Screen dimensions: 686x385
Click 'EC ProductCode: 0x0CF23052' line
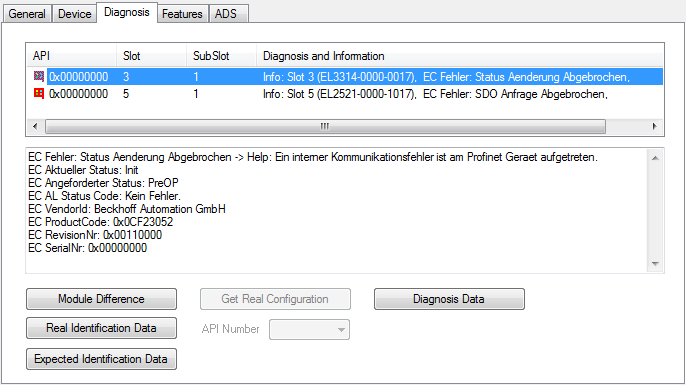[101, 222]
